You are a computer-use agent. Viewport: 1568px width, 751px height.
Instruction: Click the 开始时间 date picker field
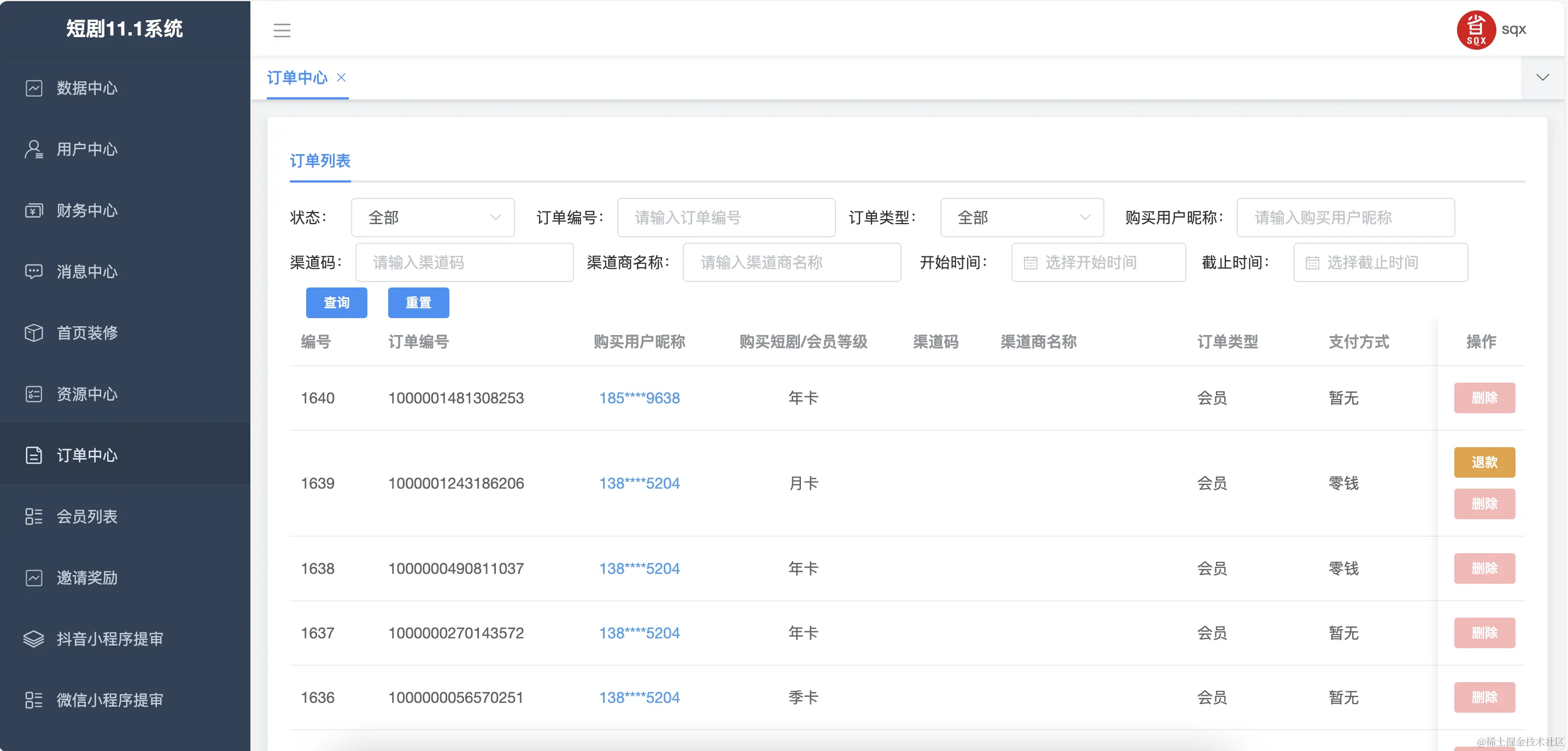click(1098, 262)
